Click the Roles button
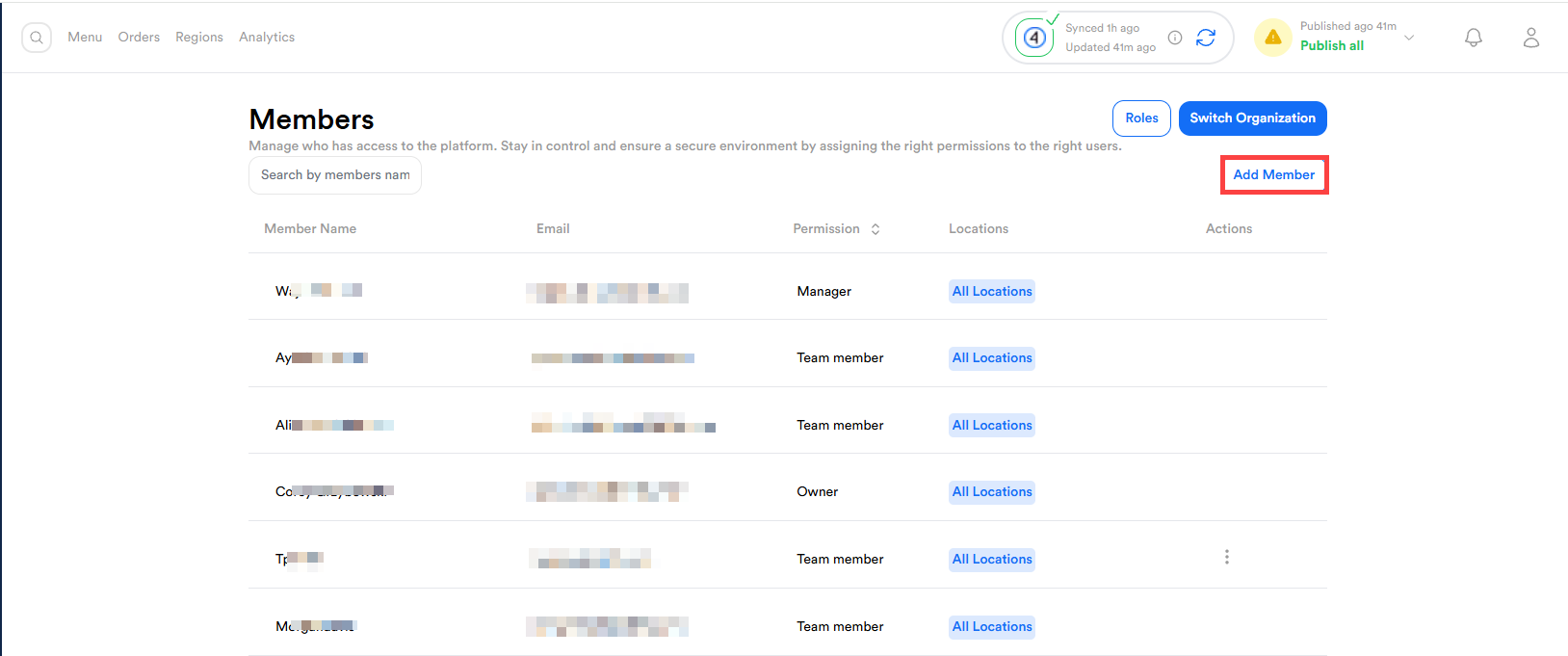Viewport: 1568px width, 656px height. pos(1141,118)
